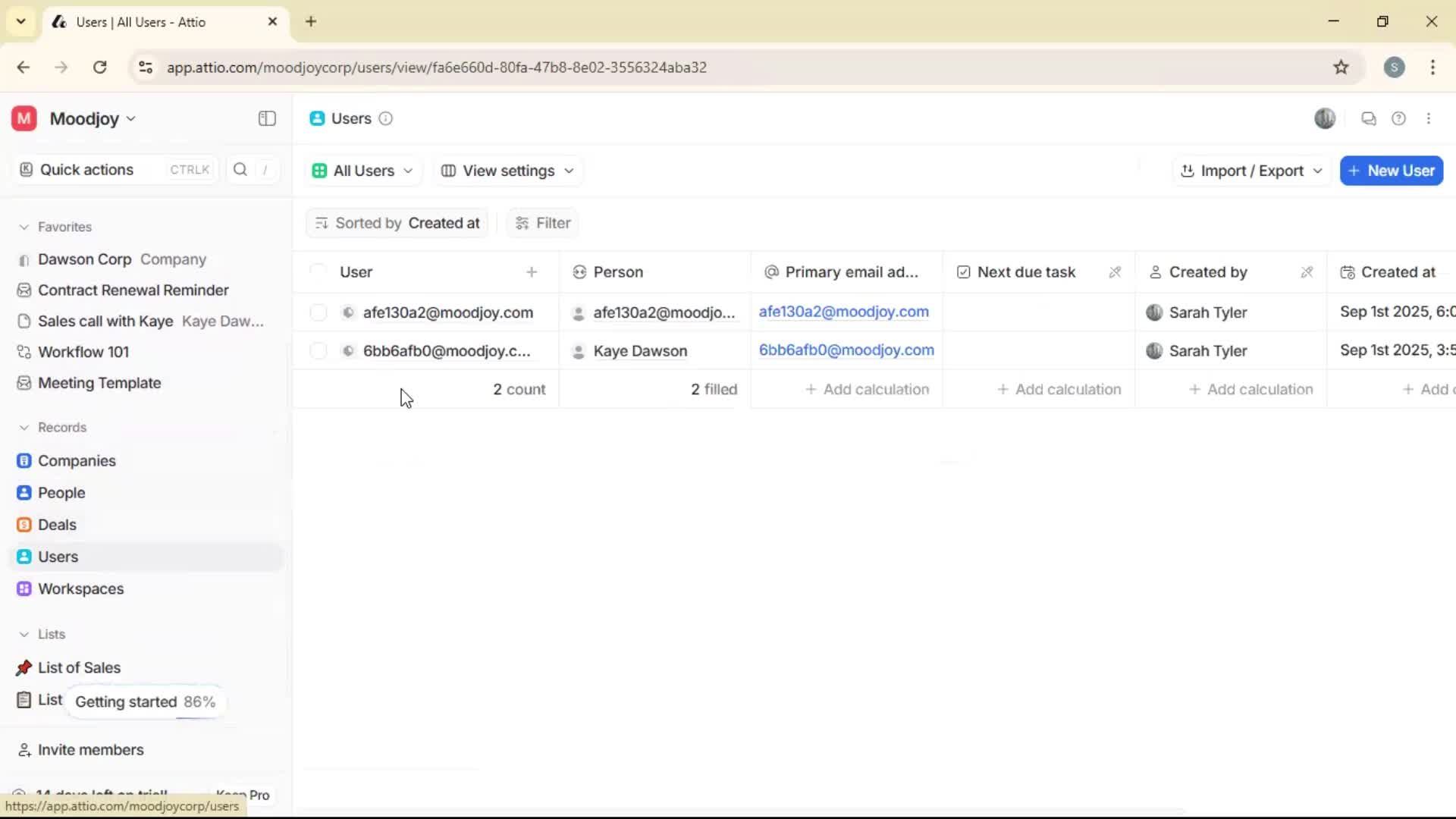Unpin the Next due task column

(x=1116, y=271)
